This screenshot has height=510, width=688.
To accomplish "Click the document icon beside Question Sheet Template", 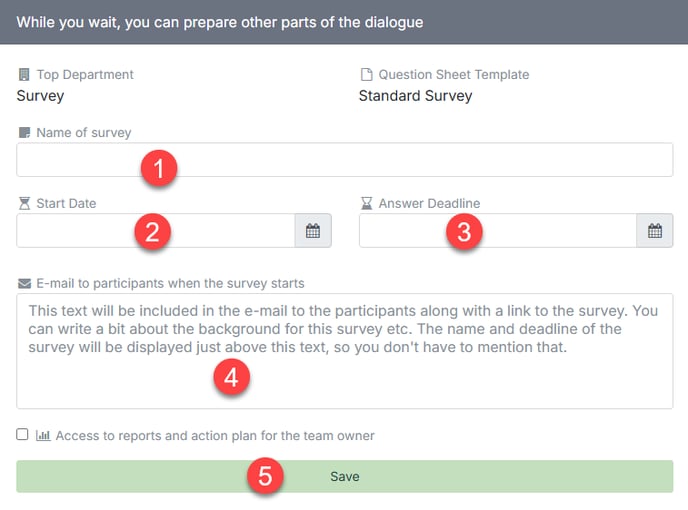I will click(x=366, y=75).
